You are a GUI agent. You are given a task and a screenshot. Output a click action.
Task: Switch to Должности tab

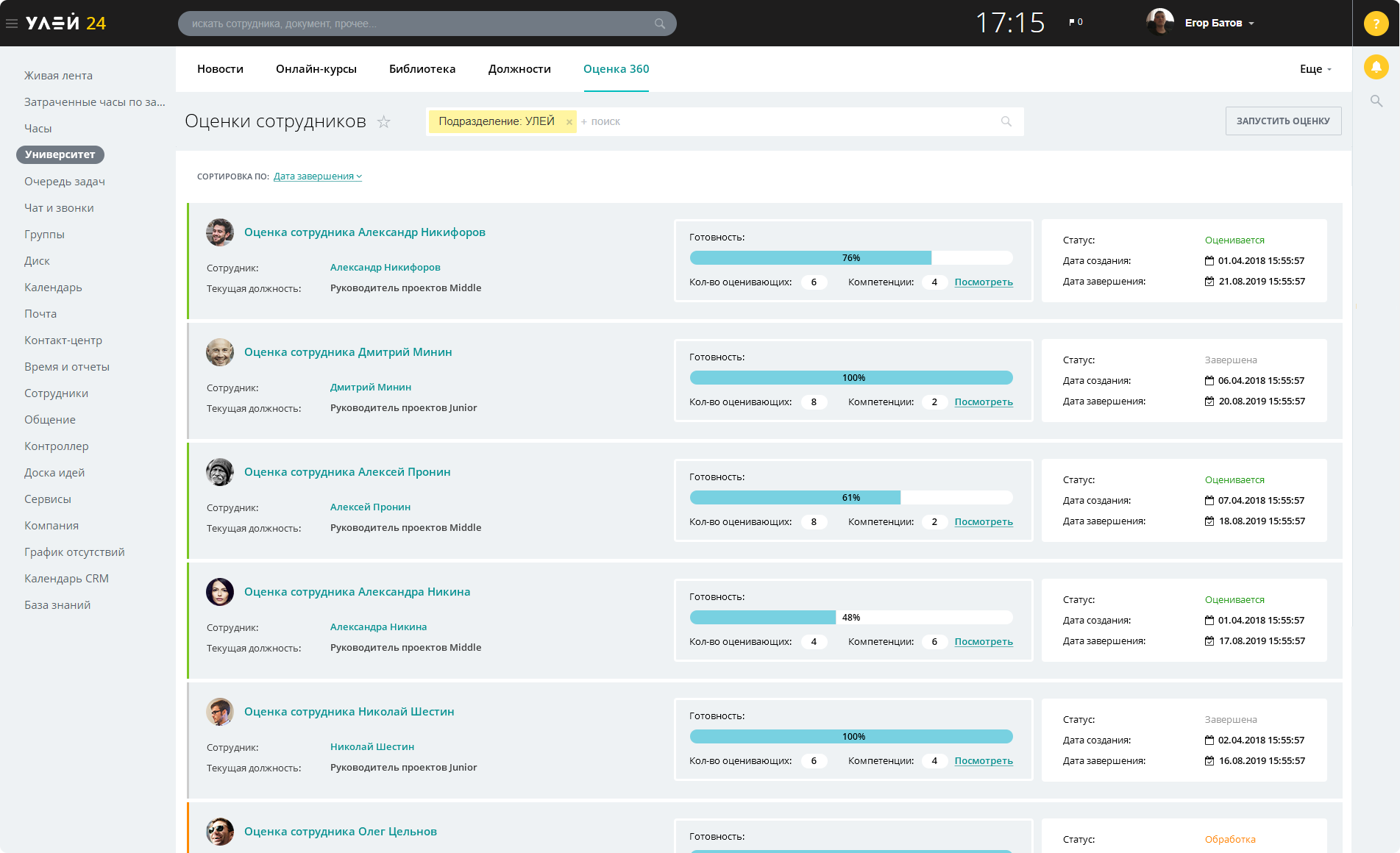[519, 69]
